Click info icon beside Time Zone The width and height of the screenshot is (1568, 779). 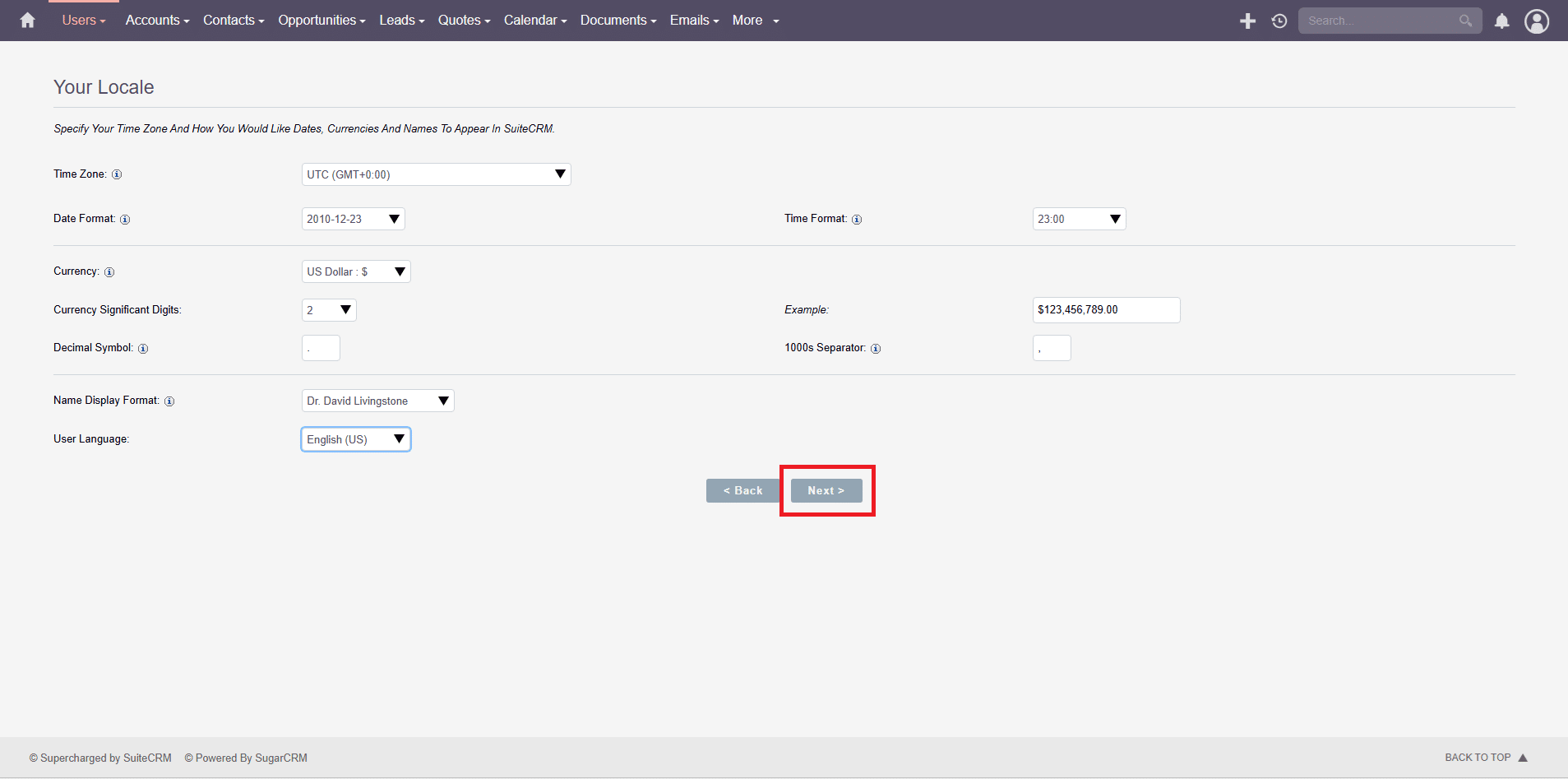click(117, 174)
